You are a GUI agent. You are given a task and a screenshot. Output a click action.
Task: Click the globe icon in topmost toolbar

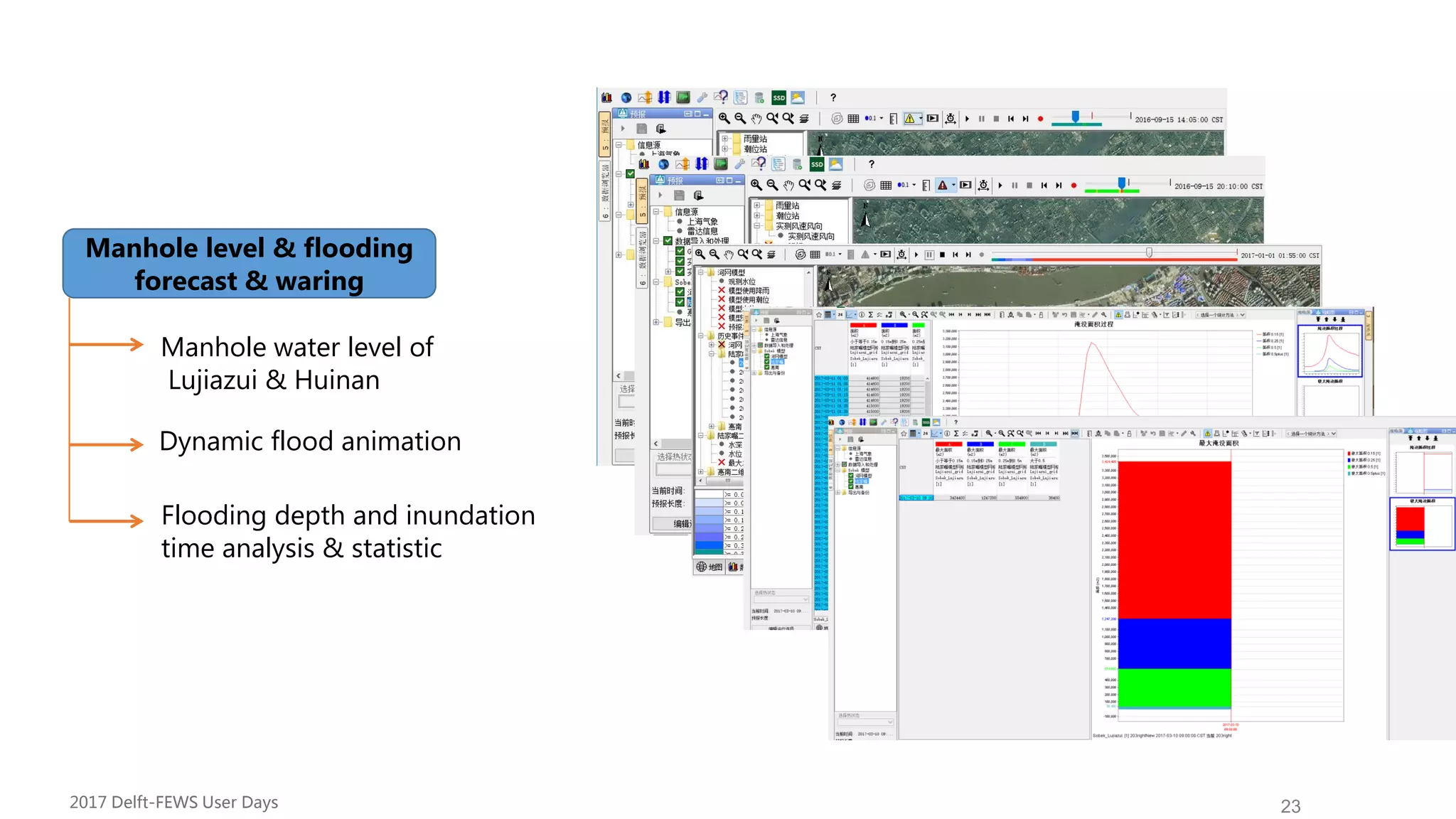626,97
